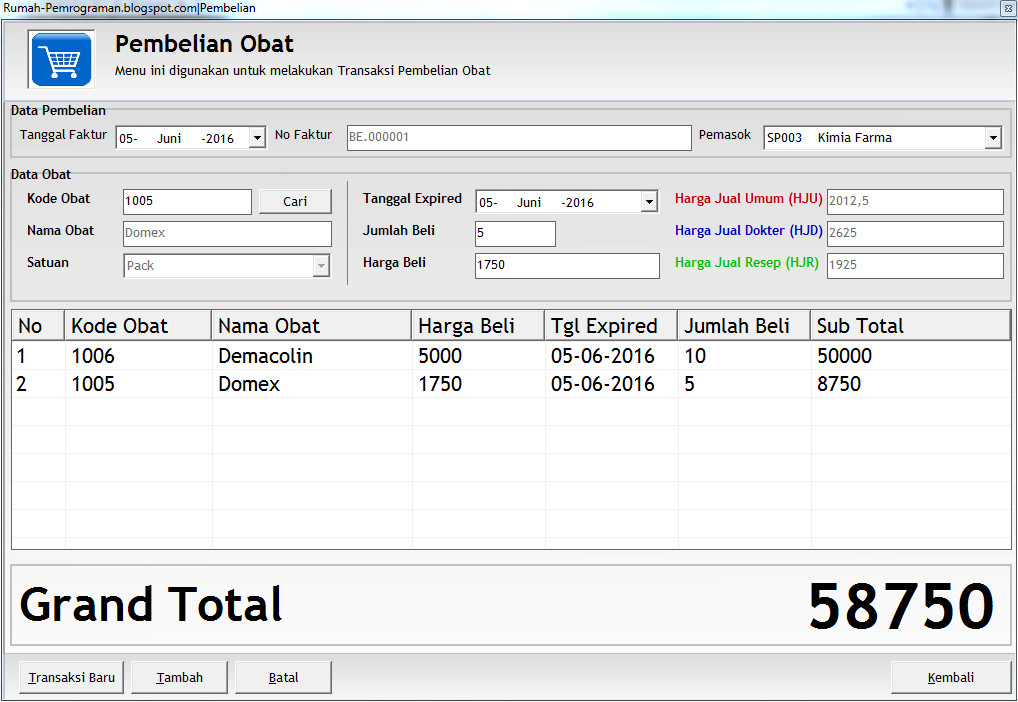Image resolution: width=1018 pixels, height=702 pixels.
Task: Click the Harga Beli input field
Action: point(566,266)
